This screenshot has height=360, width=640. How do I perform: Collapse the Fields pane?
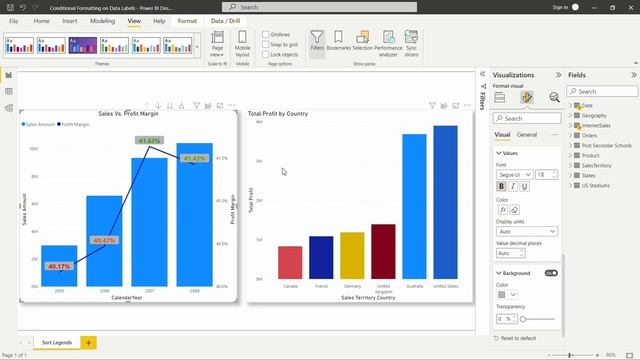[x=633, y=75]
